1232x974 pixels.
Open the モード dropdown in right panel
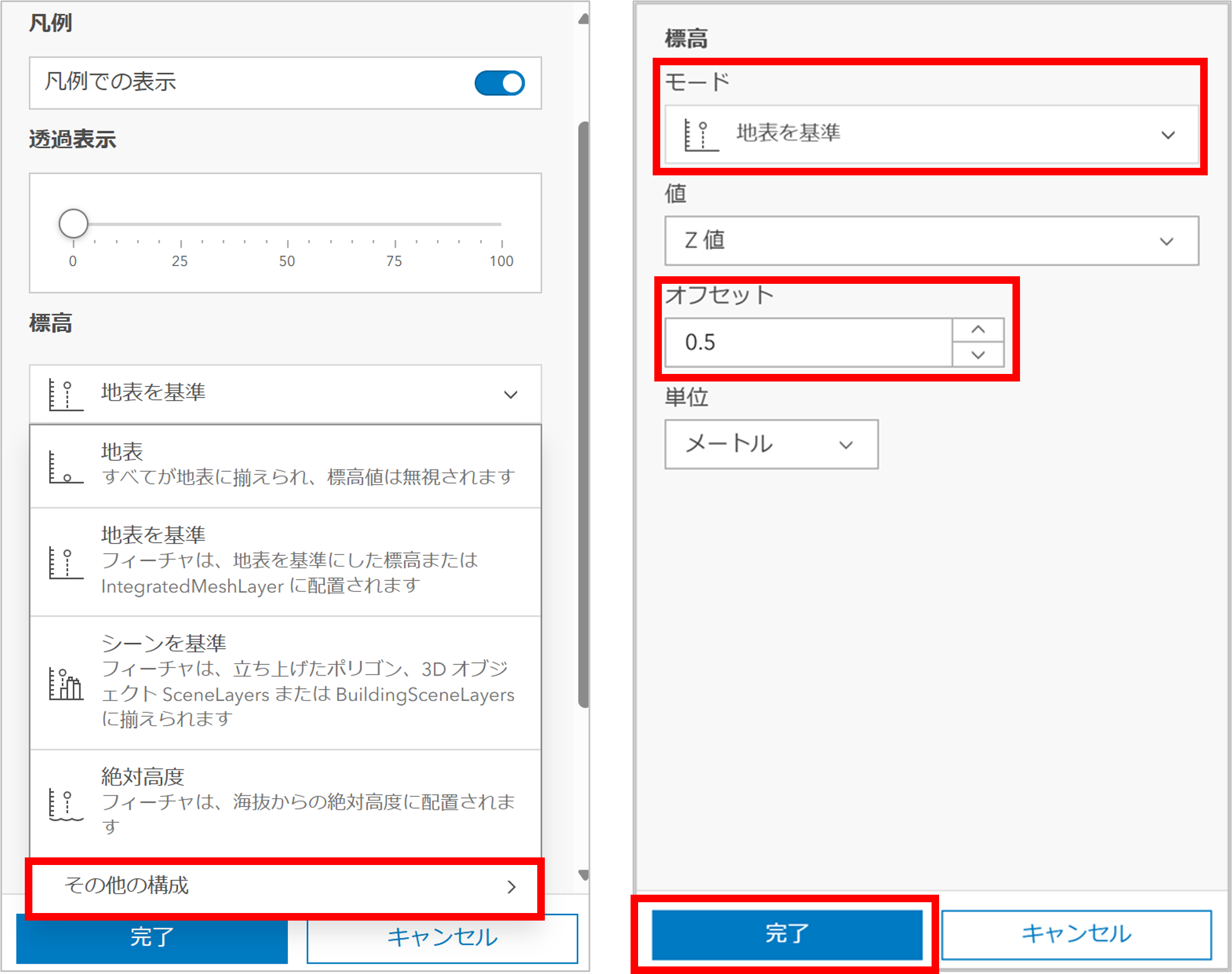click(x=932, y=134)
